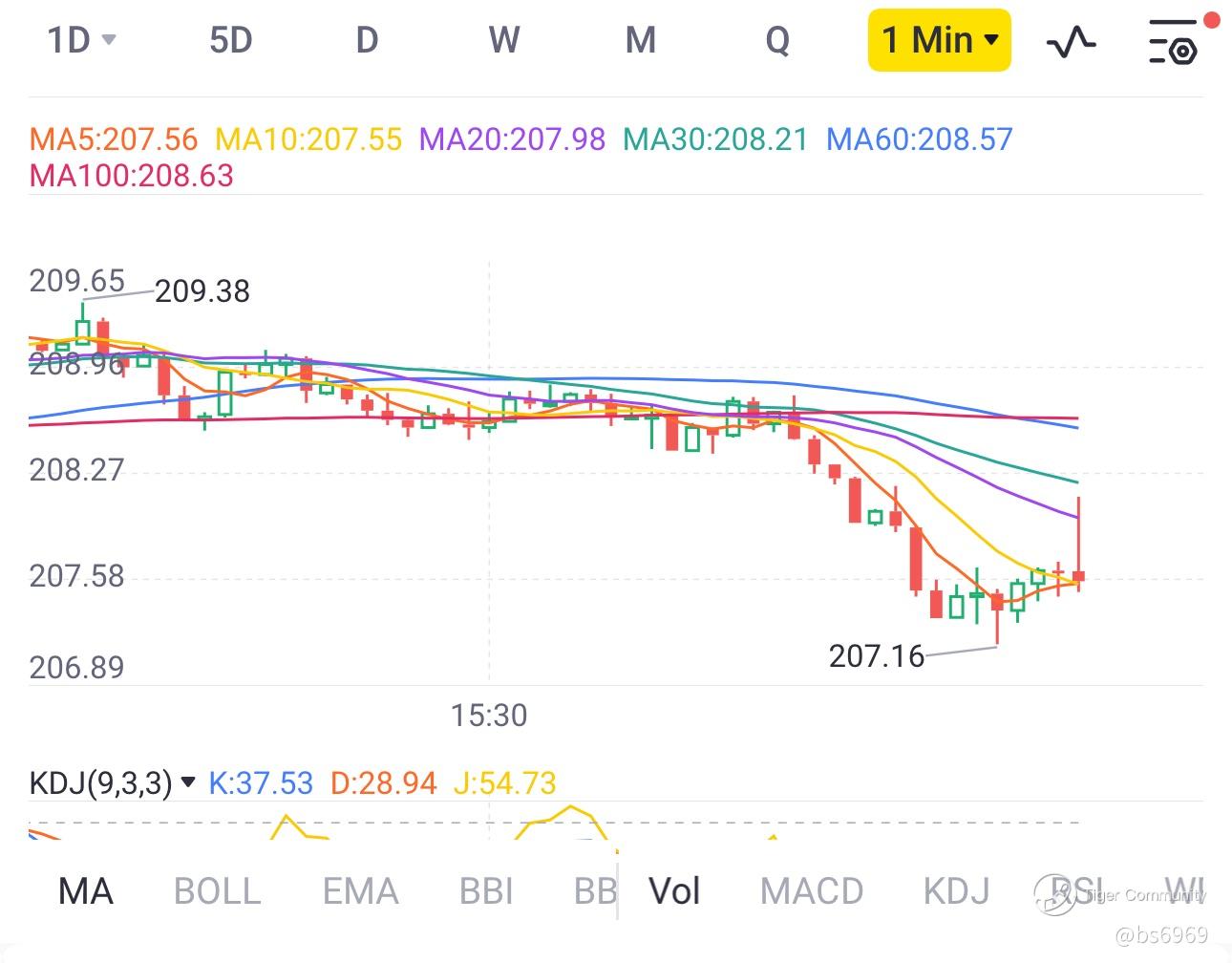Click the 208.27 axis price label
This screenshot has height=963, width=1232.
coord(76,470)
